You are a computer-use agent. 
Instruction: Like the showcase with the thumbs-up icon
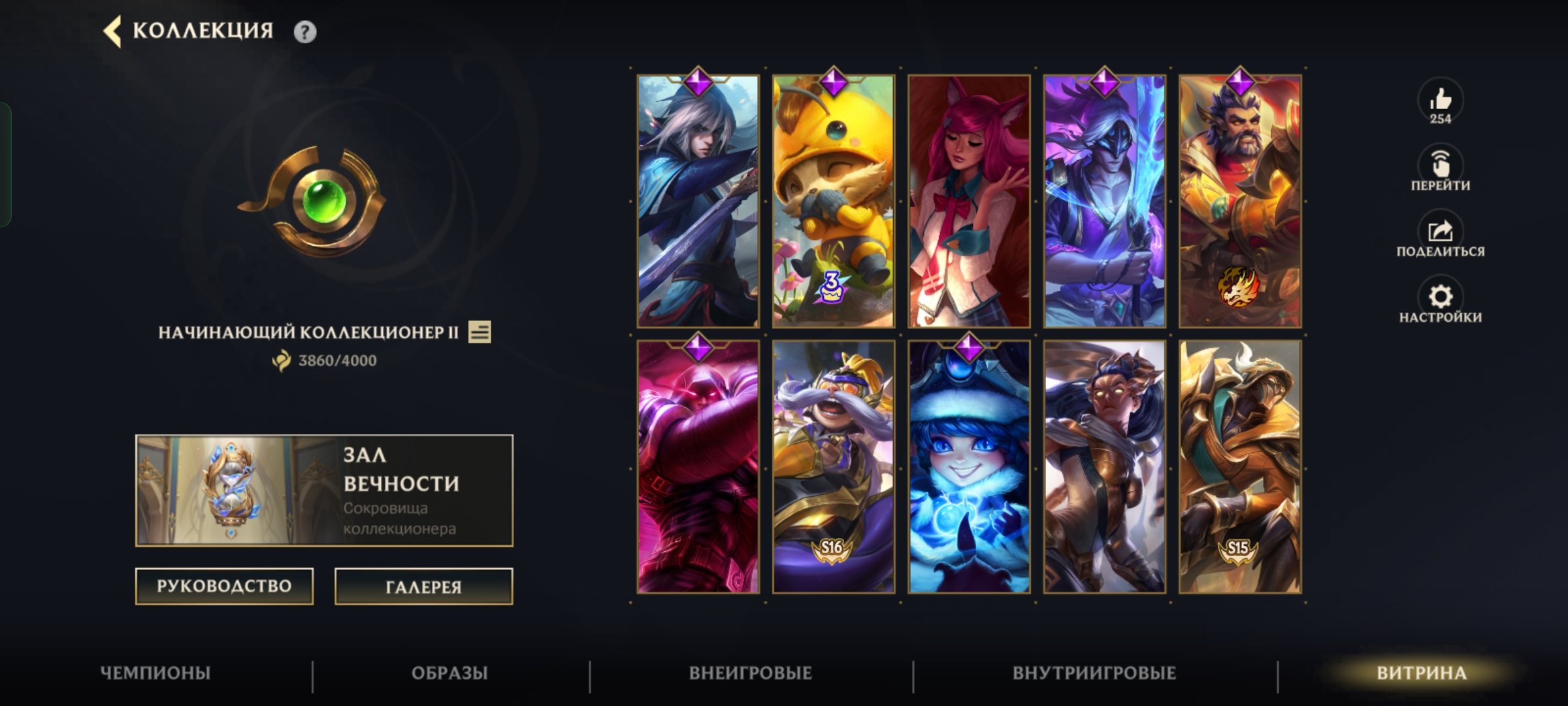click(1440, 100)
